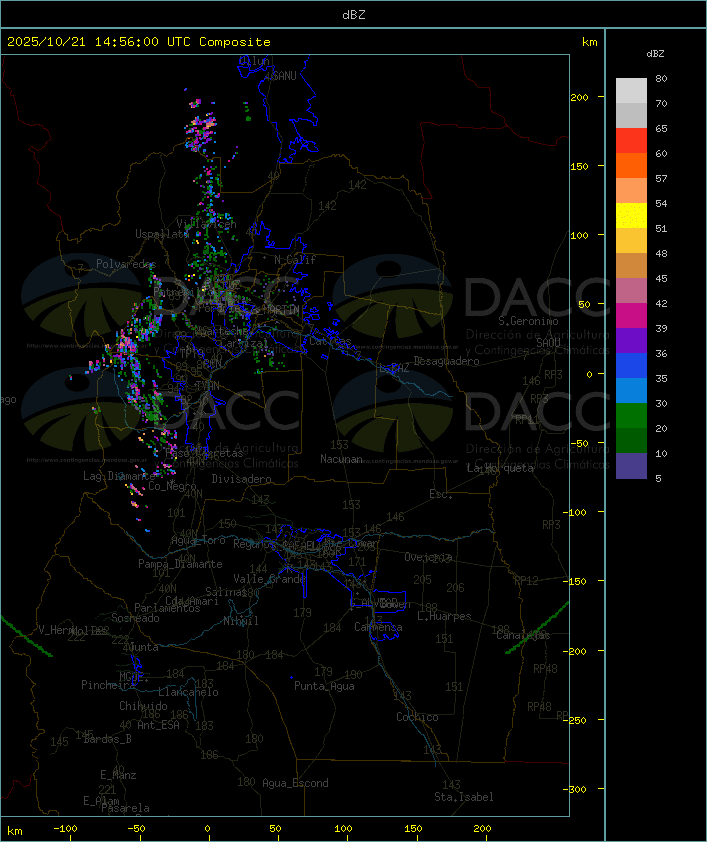Screen dimensions: 707x842
Task: Click the 'Uspallata' place label
Action: click(162, 234)
